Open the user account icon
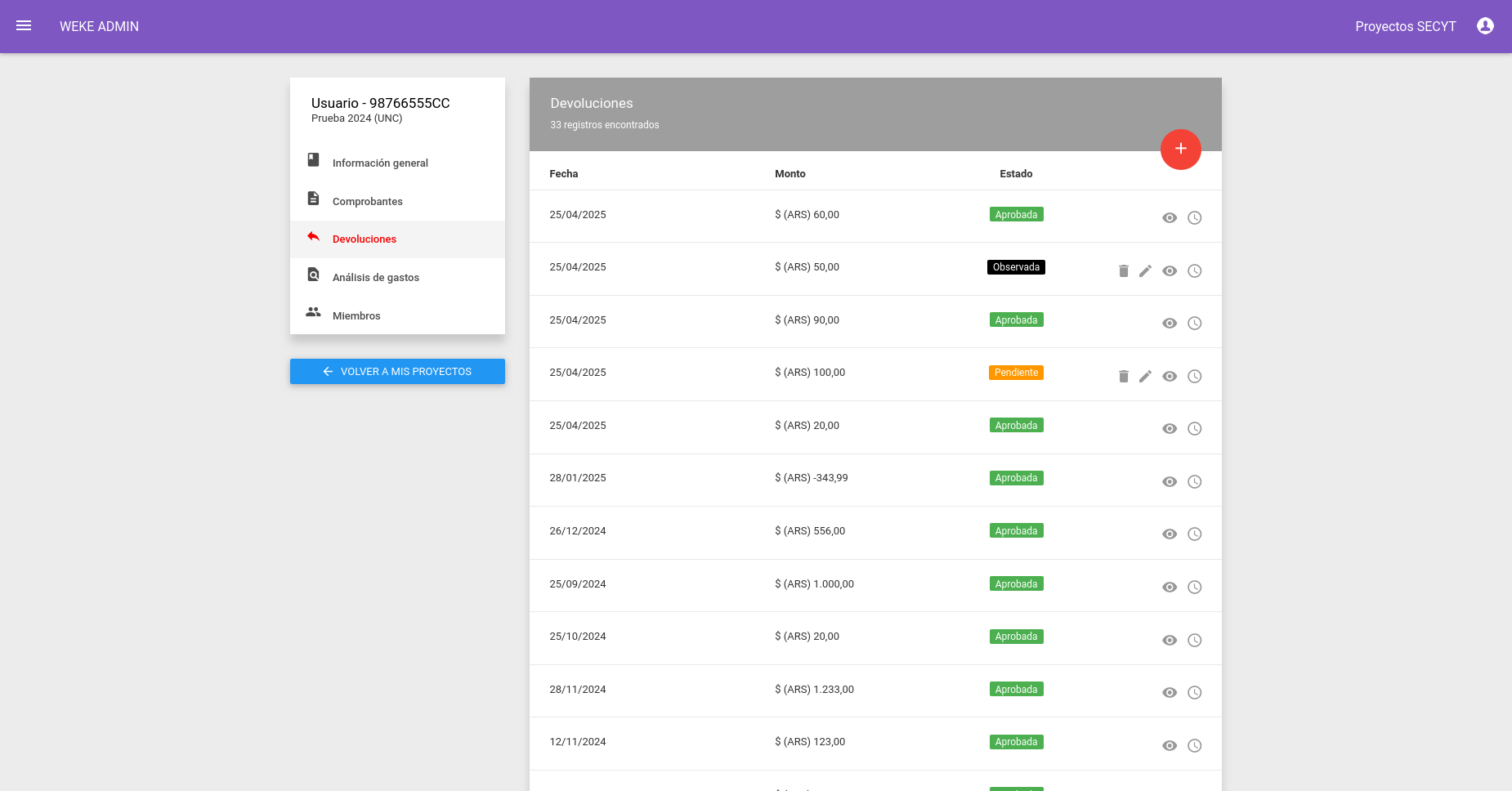Viewport: 1512px width, 791px height. (1485, 26)
